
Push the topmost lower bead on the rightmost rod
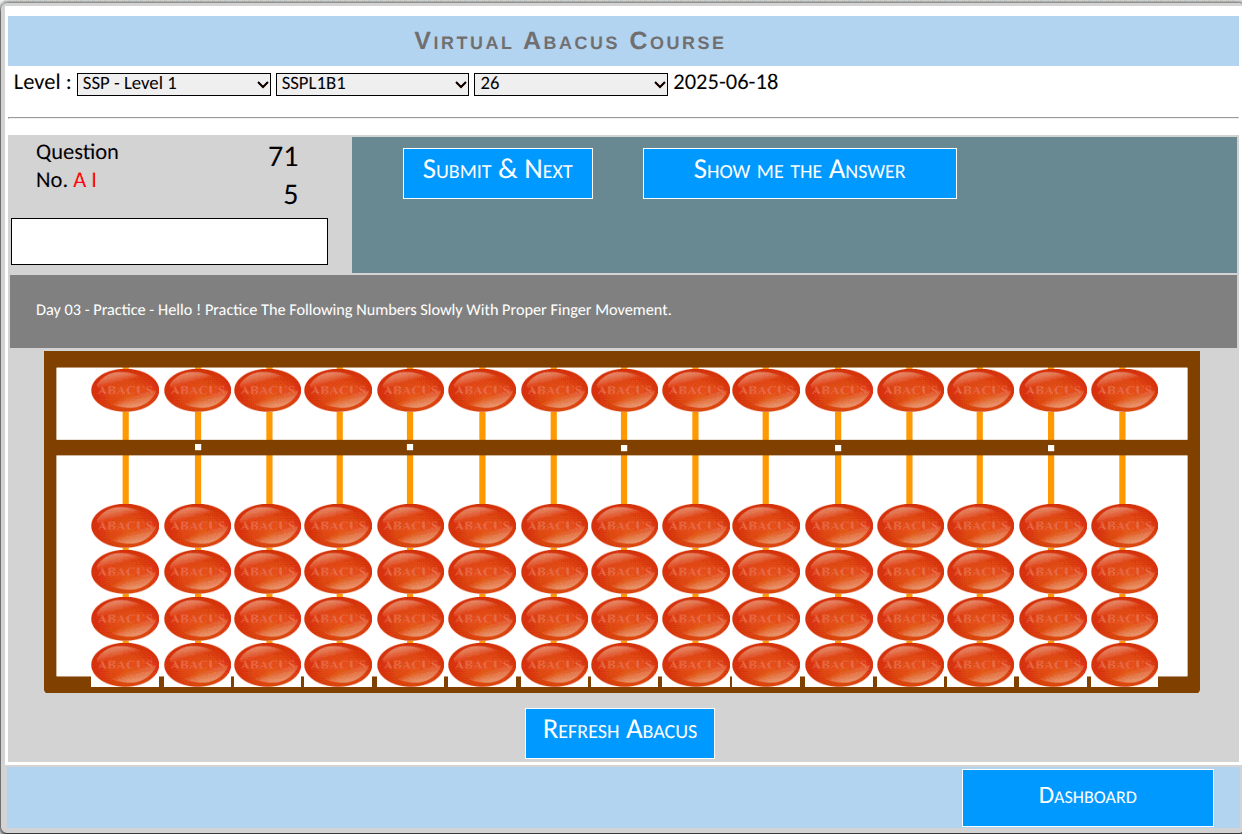pos(1124,526)
